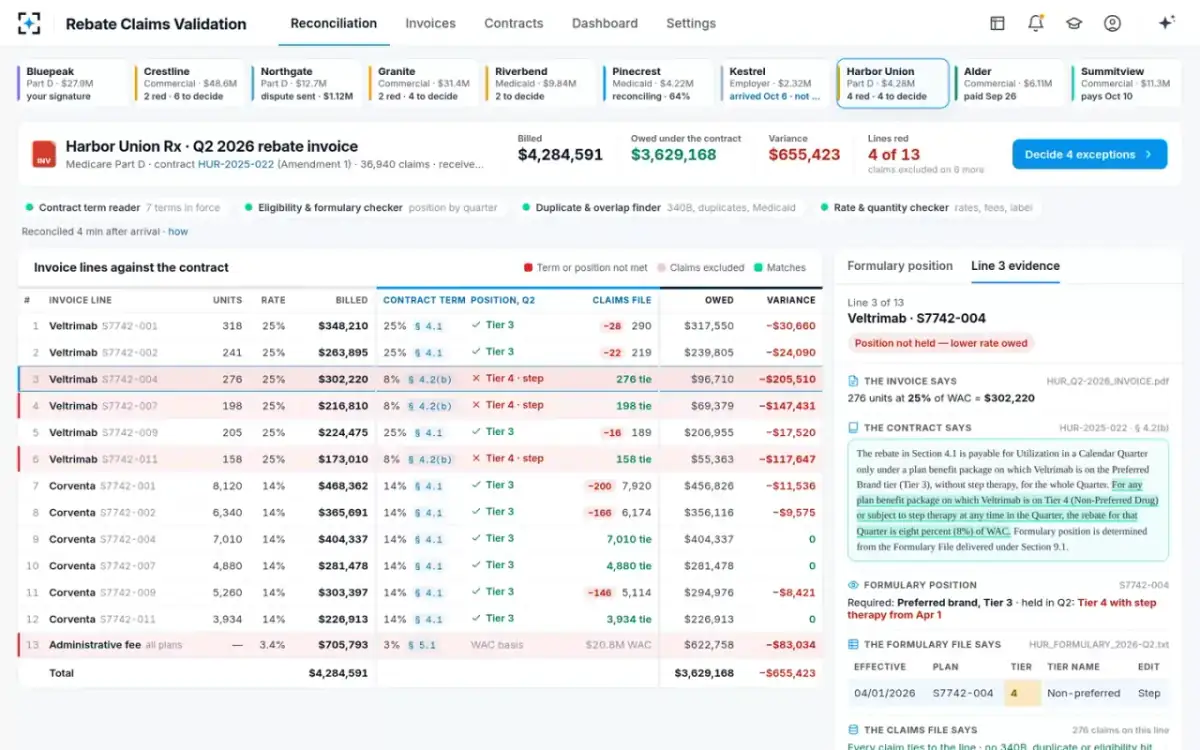Image resolution: width=1200 pixels, height=750 pixels.
Task: Click the green check on line 1 Tier 3
Action: [476, 325]
